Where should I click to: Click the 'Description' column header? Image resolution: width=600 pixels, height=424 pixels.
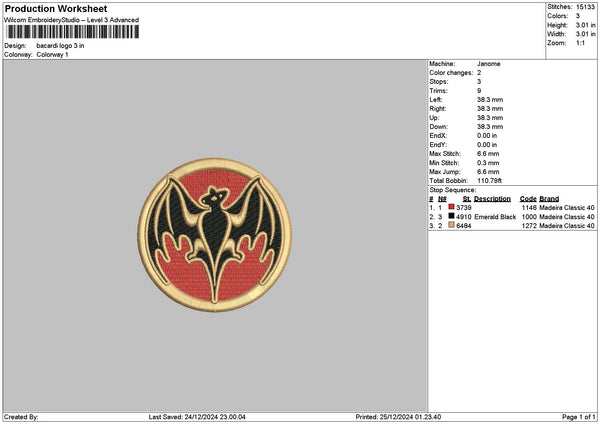click(492, 199)
